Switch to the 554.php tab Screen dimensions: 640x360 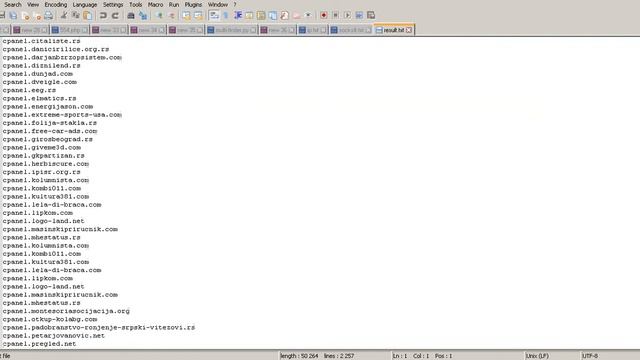70,30
